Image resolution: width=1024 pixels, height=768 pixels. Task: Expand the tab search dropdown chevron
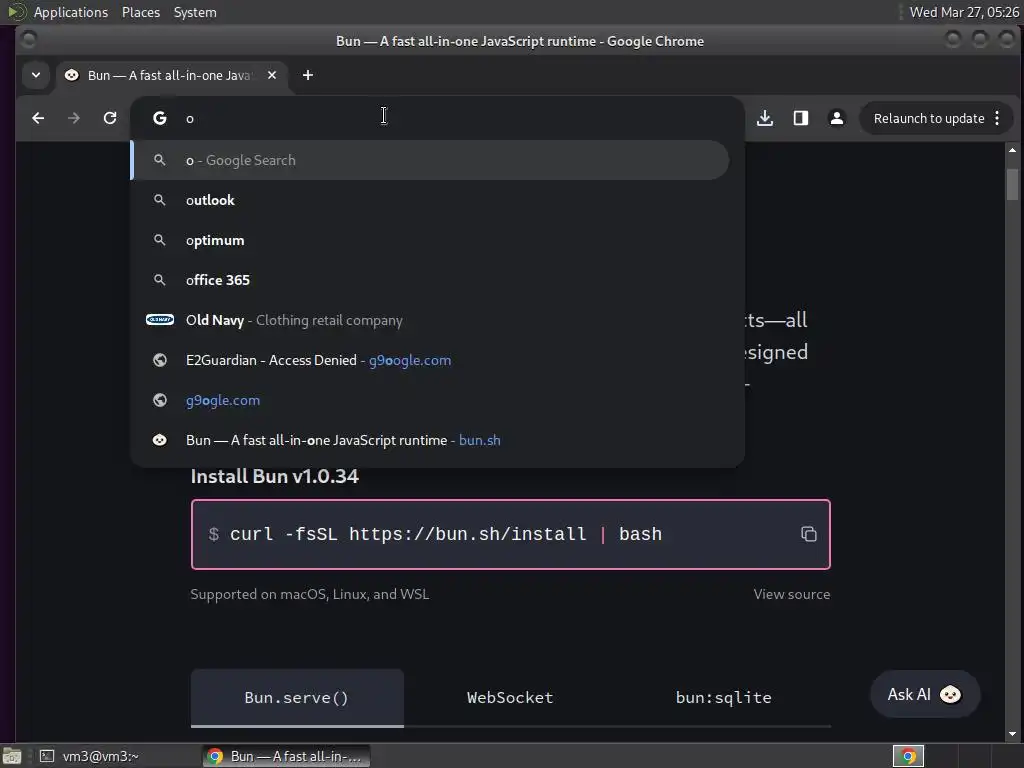(36, 75)
